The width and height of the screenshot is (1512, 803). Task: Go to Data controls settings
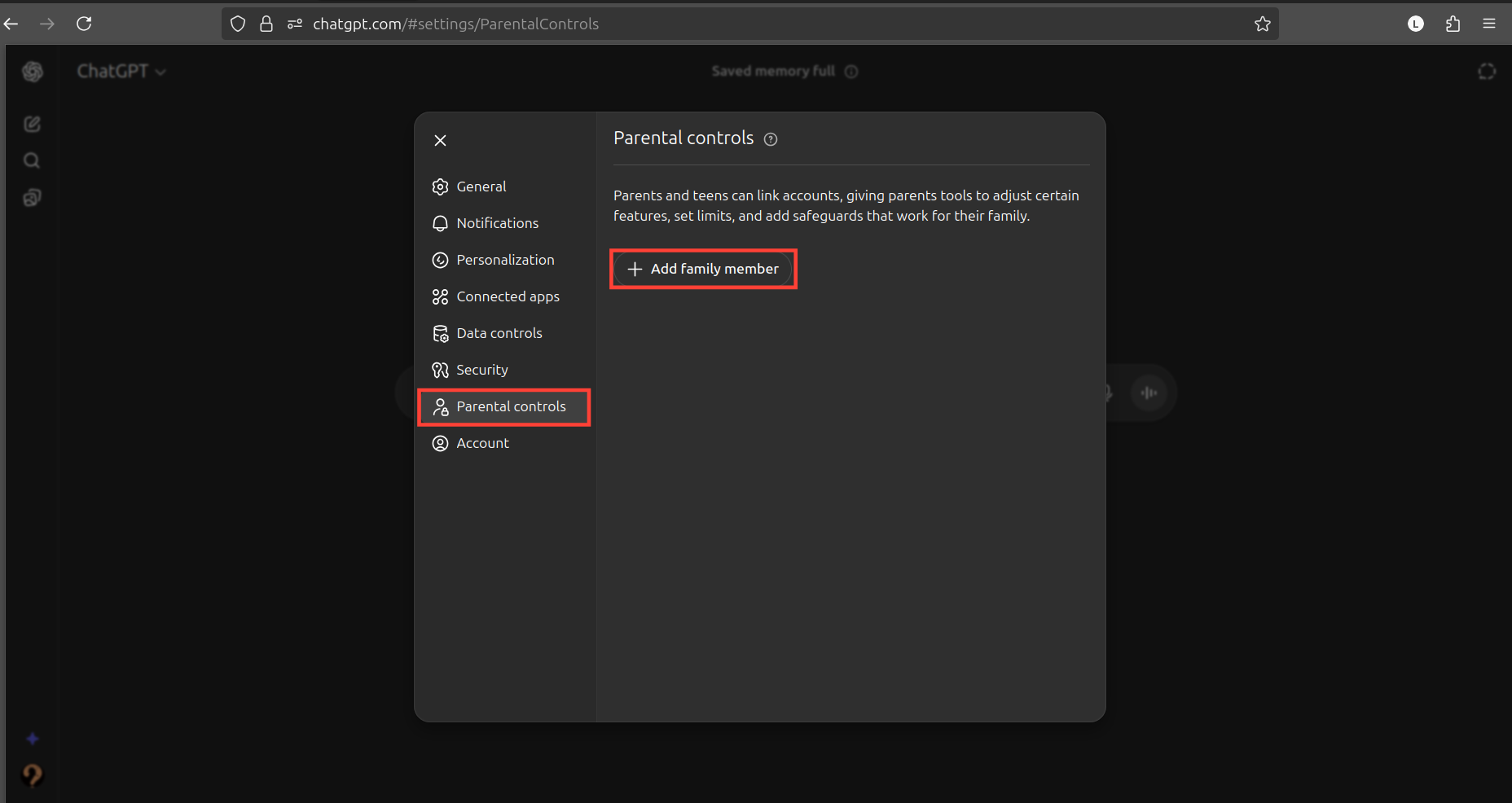(x=499, y=333)
